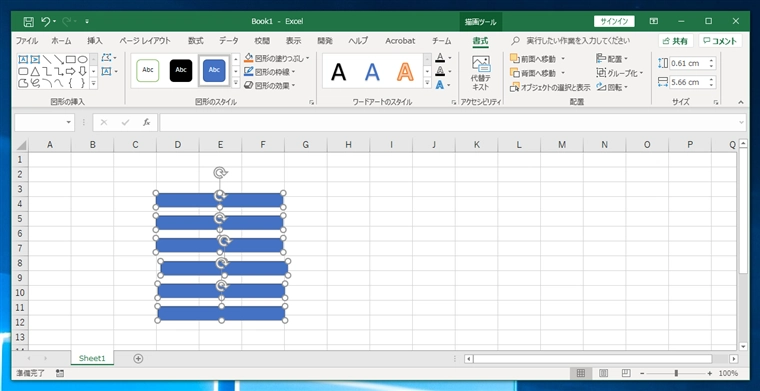Open the Shape Fill (図形の塗りつぶし) dropdown

(x=277, y=58)
